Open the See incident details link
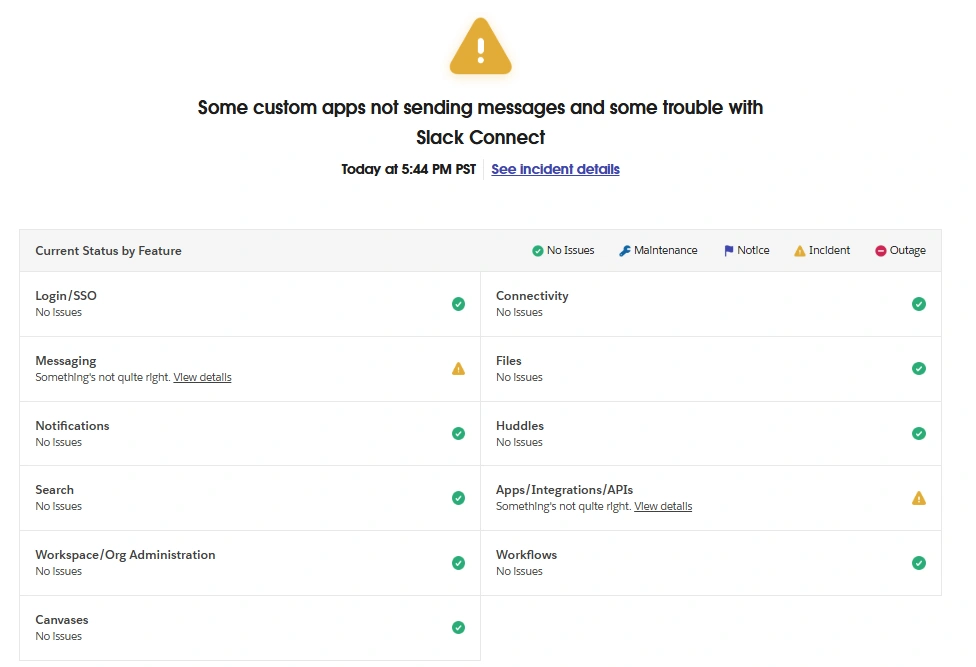Image resolution: width=976 pixels, height=667 pixels. tap(555, 169)
